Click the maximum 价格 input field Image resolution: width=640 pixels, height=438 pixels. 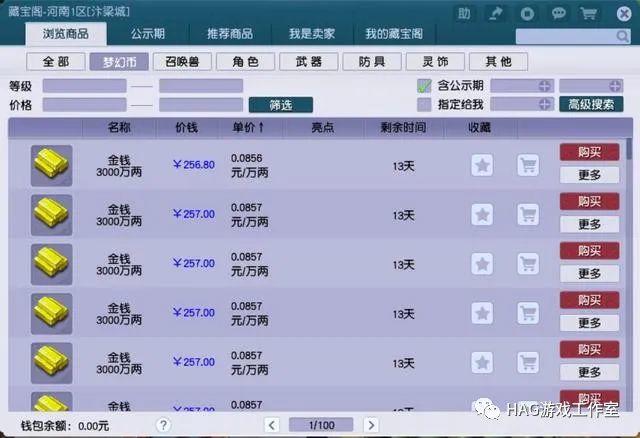201,105
